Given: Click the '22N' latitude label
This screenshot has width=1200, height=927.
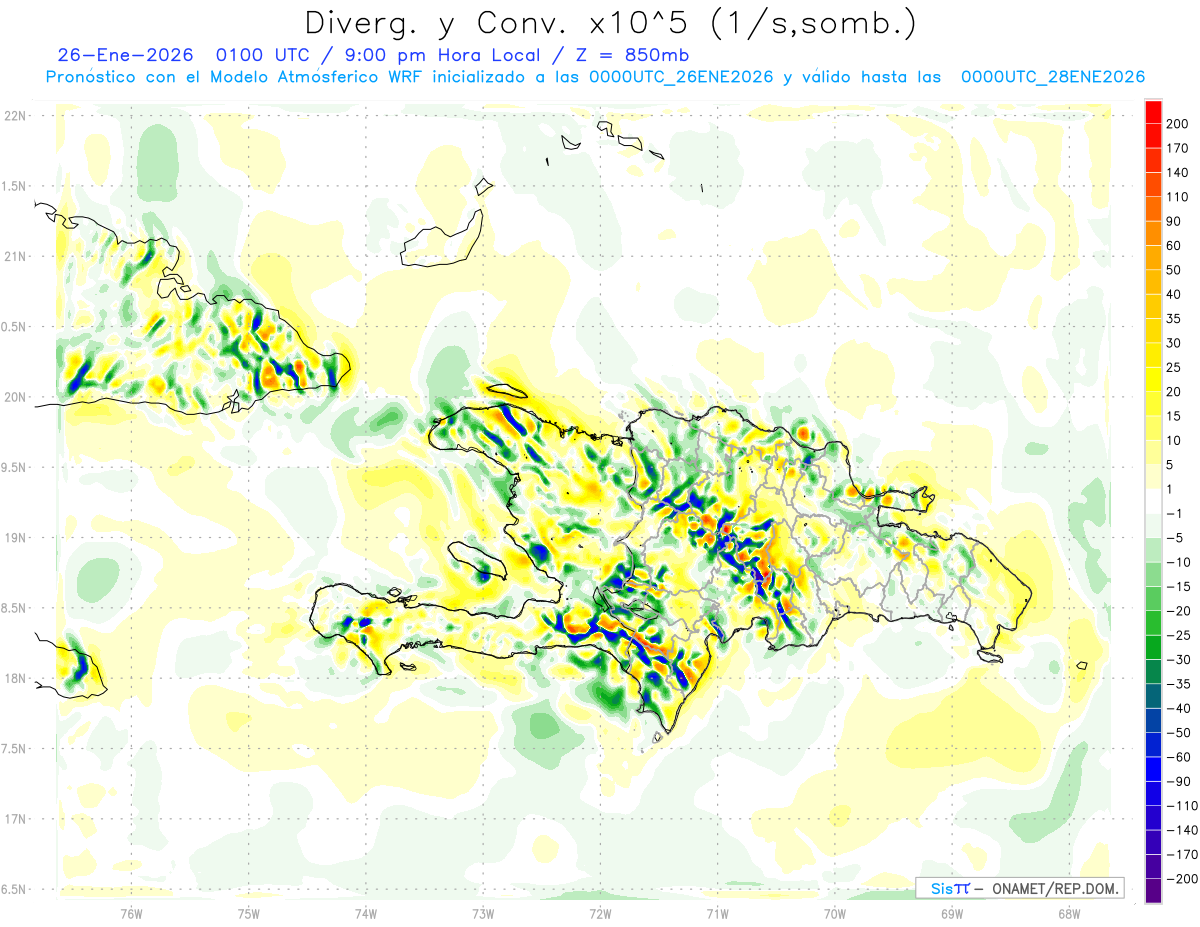Looking at the screenshot, I should tap(16, 116).
